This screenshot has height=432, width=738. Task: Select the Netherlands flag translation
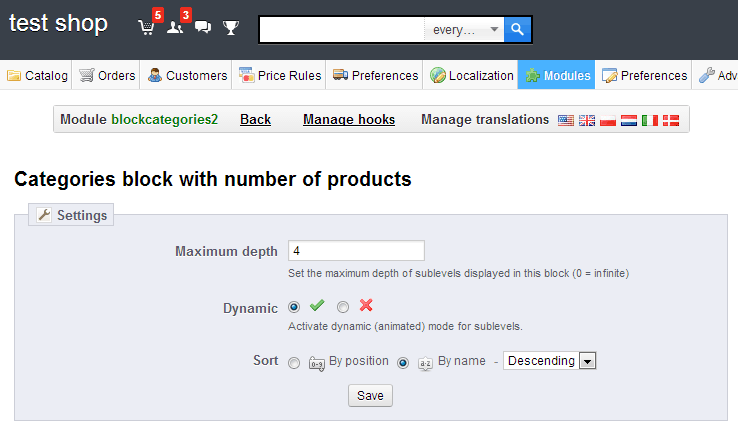tap(628, 120)
